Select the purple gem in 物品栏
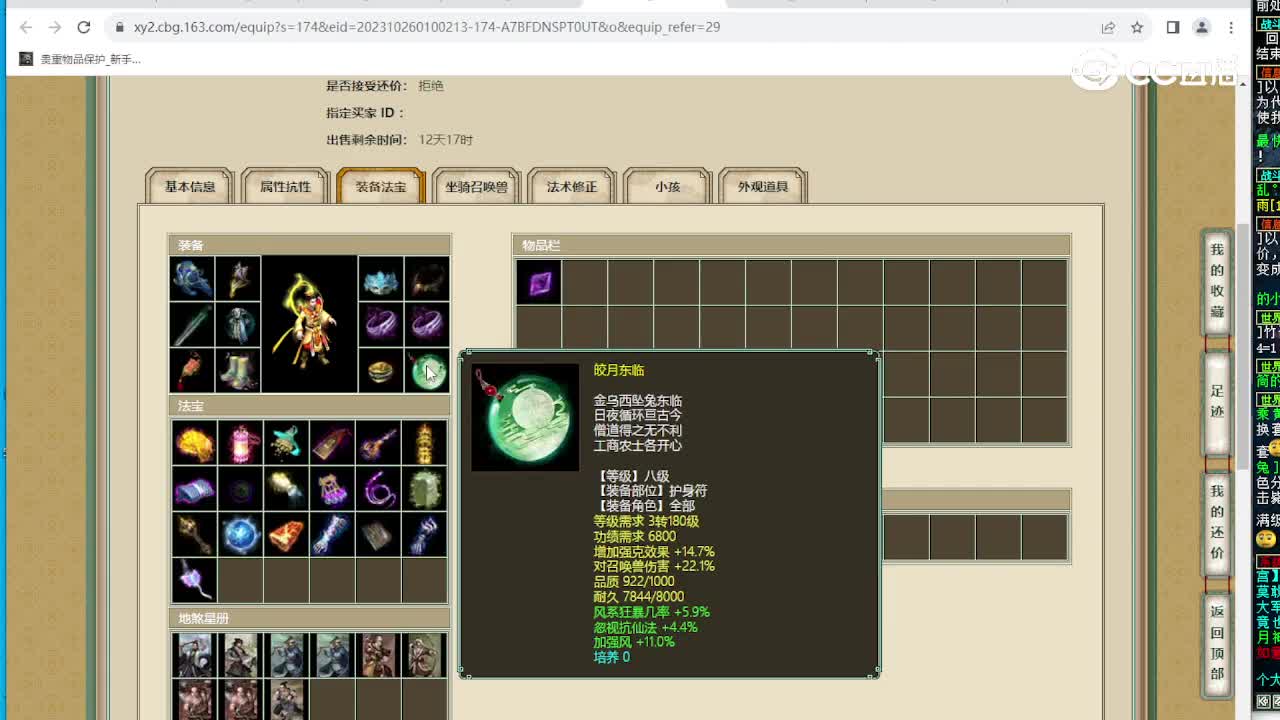Image resolution: width=1280 pixels, height=720 pixels. 538,282
